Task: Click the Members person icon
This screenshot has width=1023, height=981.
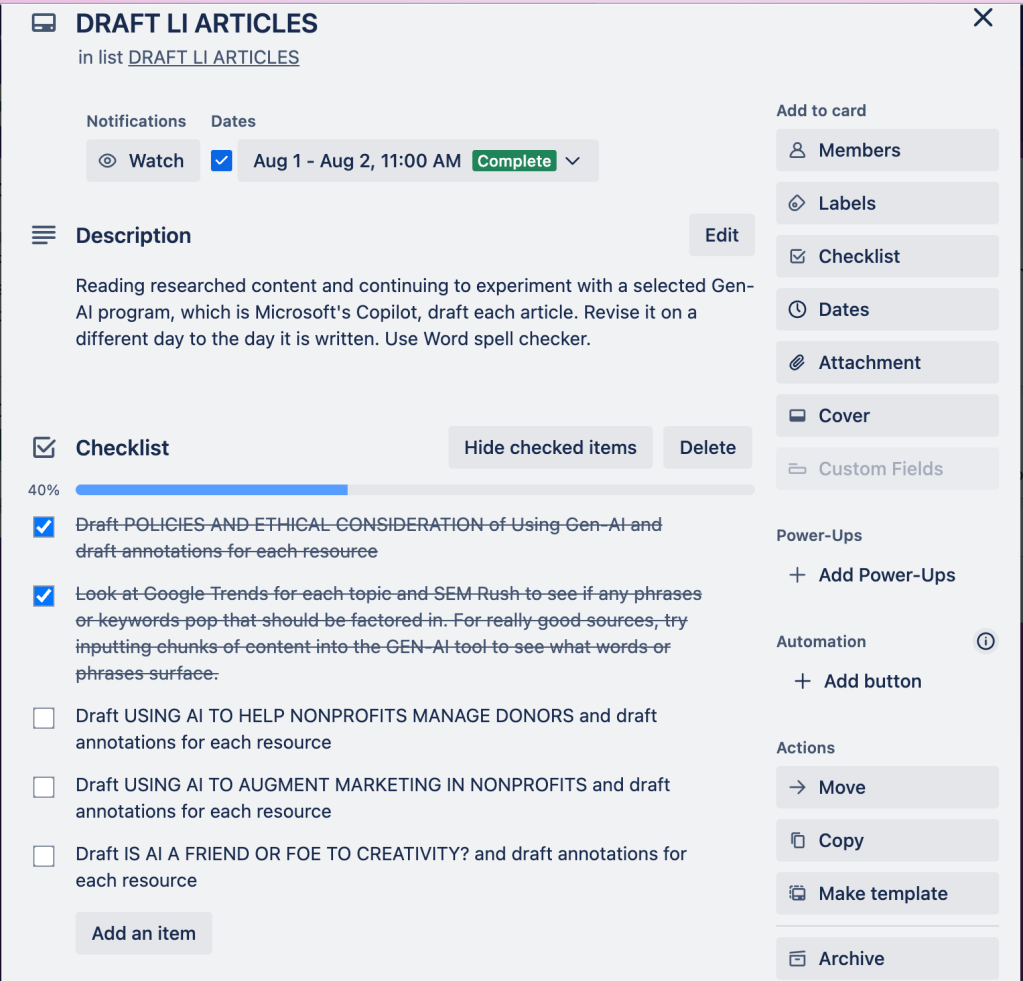Action: (797, 151)
